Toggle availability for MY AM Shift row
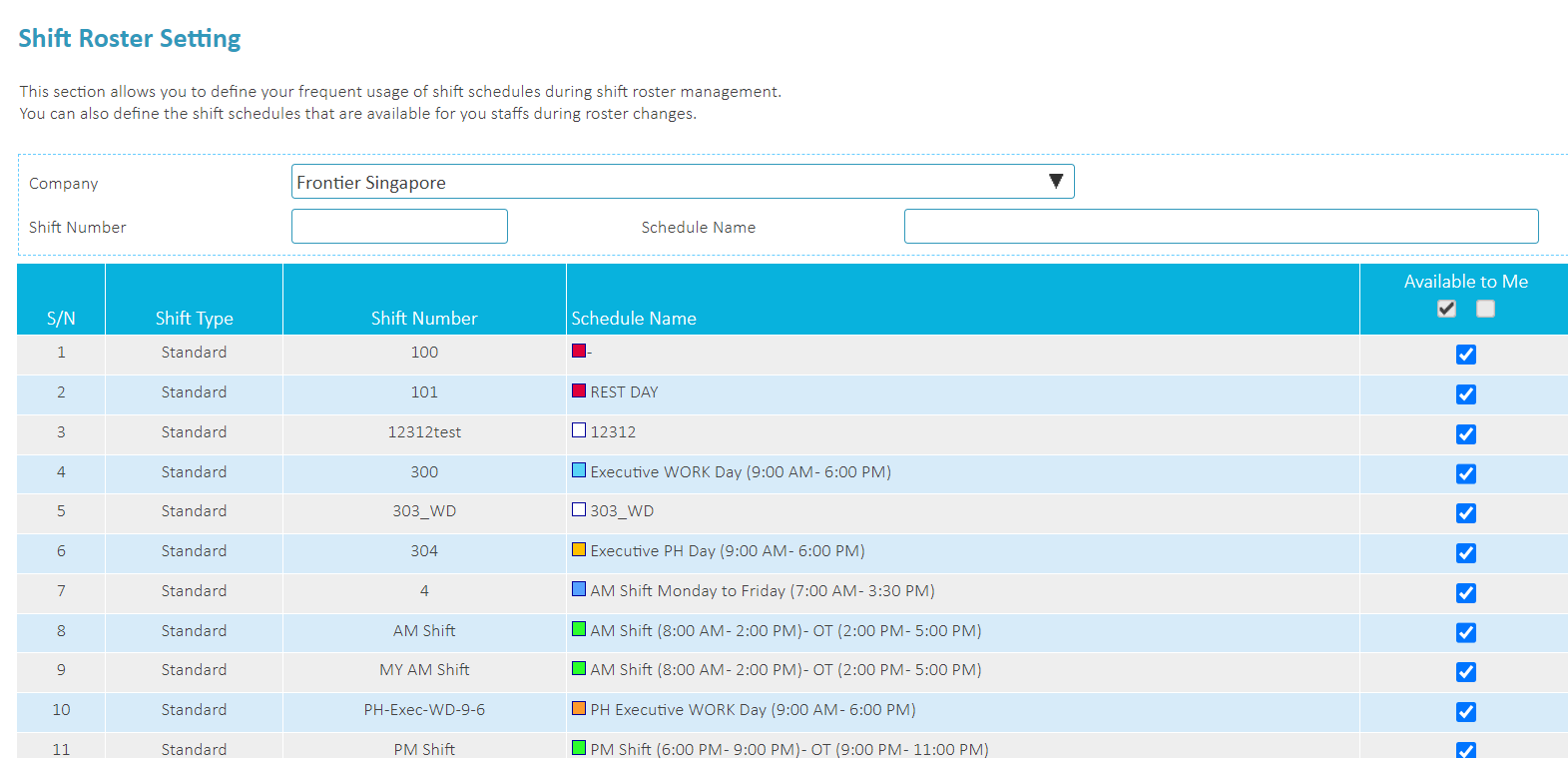 click(x=1465, y=672)
